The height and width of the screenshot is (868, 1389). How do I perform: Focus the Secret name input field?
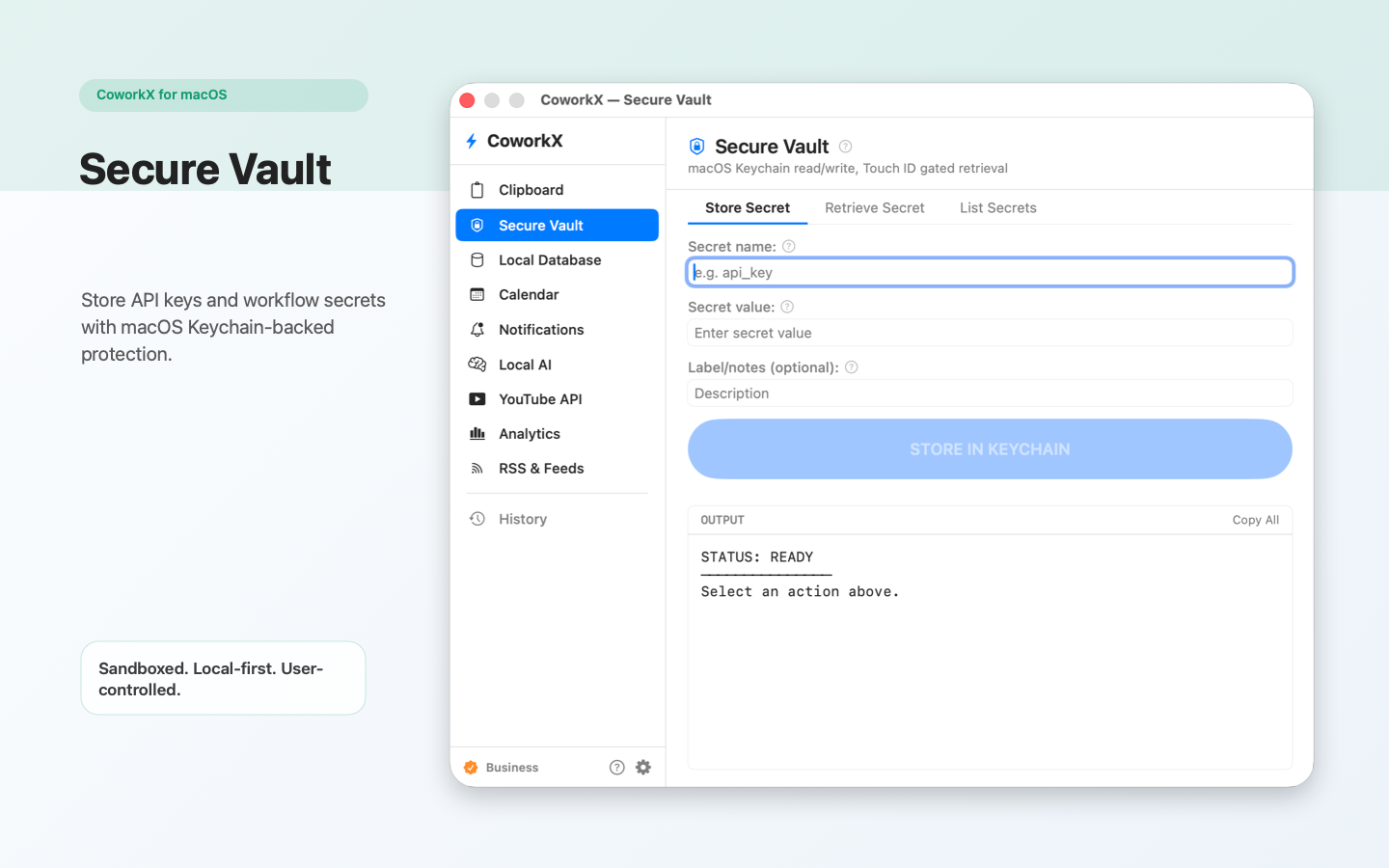(990, 272)
